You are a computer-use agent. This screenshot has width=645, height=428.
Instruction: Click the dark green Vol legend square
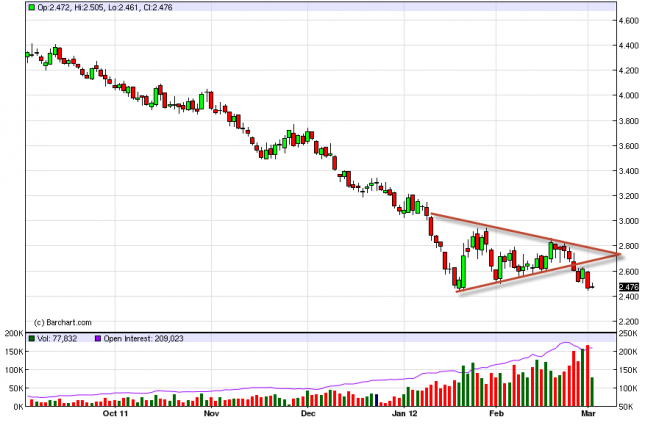click(x=32, y=339)
